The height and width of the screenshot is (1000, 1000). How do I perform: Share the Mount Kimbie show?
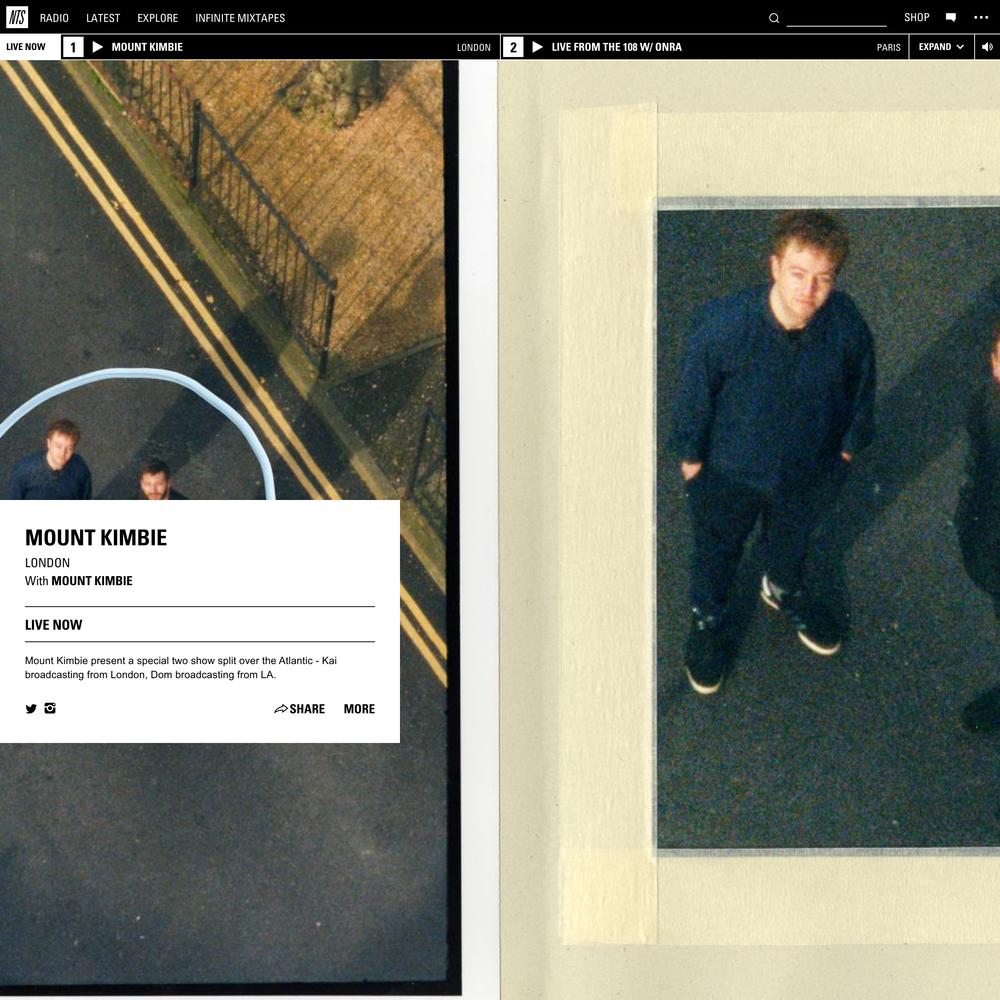pyautogui.click(x=299, y=709)
